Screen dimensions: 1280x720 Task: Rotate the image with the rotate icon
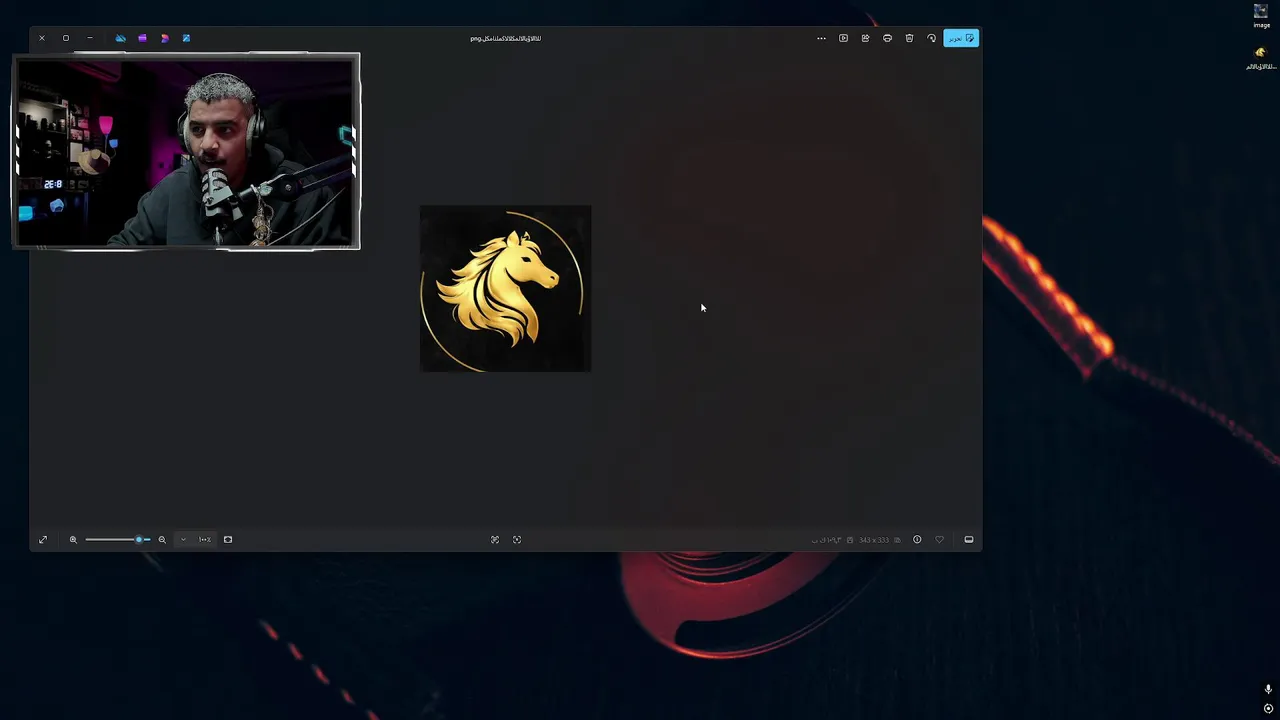(x=931, y=38)
